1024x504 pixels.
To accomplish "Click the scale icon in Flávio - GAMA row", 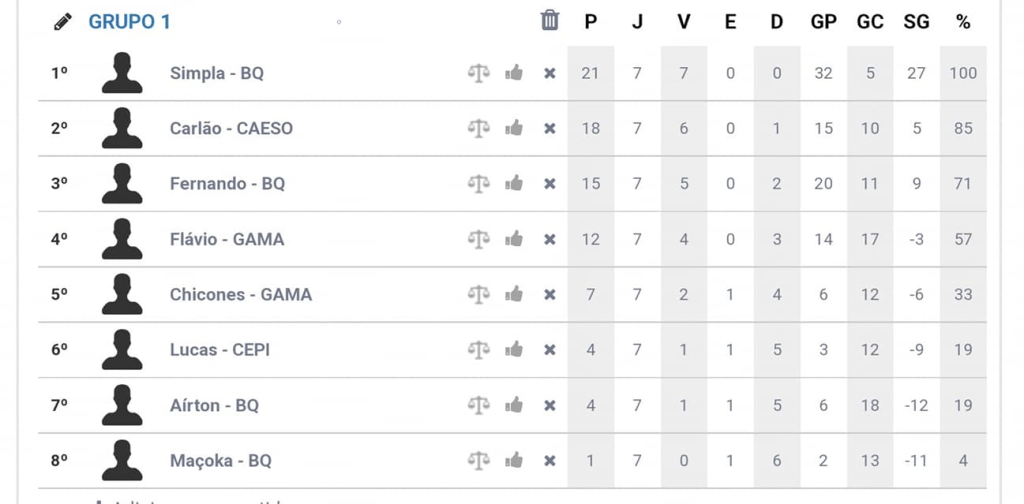I will [x=479, y=239].
